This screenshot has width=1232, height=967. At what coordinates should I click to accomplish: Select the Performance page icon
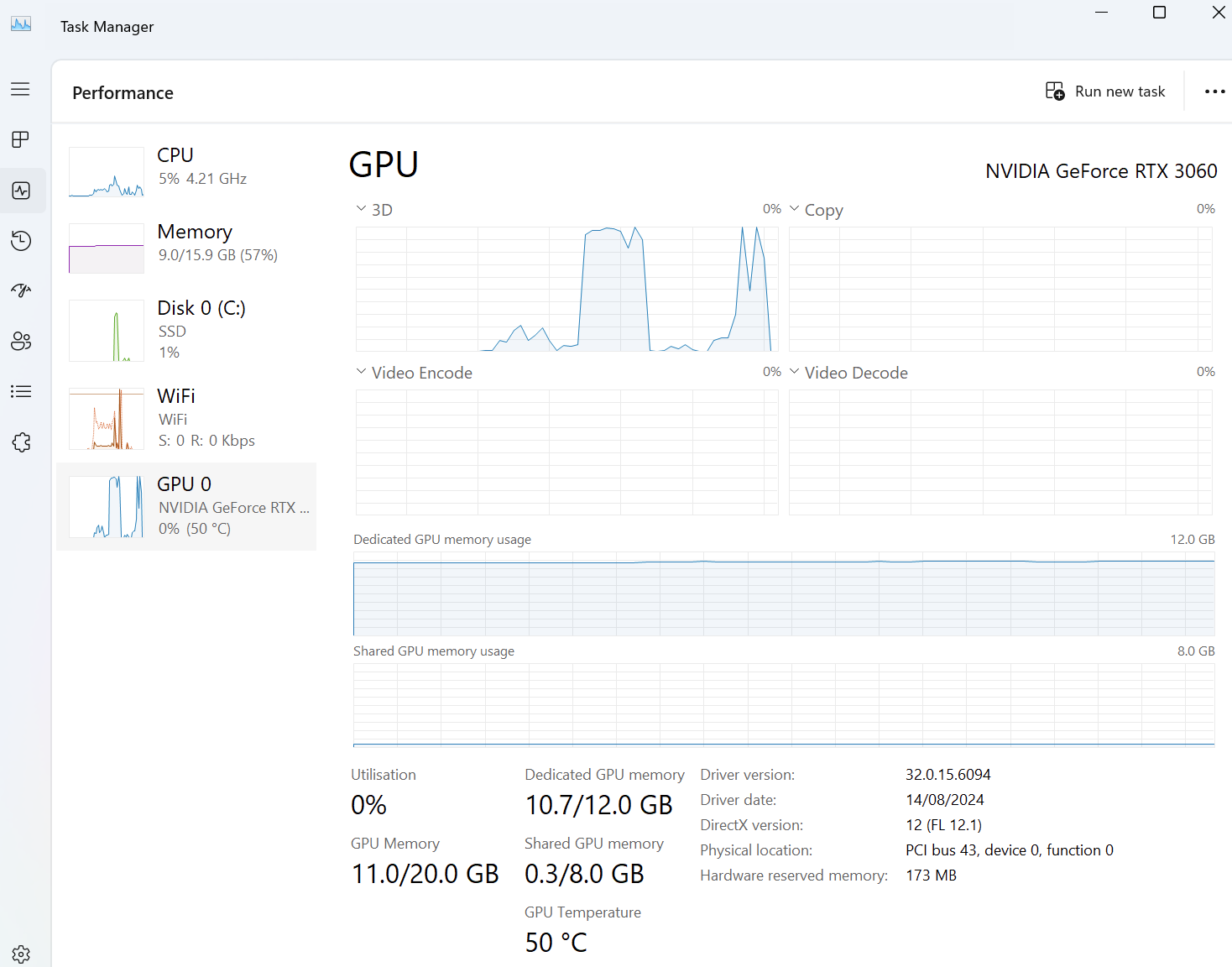pyautogui.click(x=22, y=191)
